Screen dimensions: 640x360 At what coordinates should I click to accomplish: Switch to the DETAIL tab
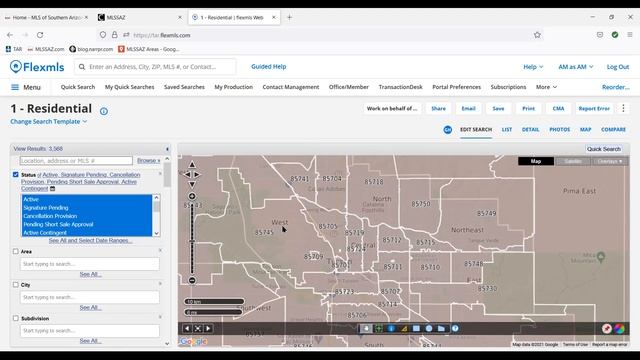pyautogui.click(x=530, y=129)
